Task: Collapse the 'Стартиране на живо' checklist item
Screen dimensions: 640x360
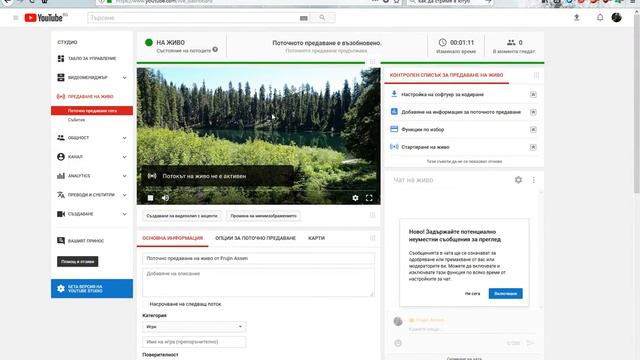Action: [x=533, y=147]
